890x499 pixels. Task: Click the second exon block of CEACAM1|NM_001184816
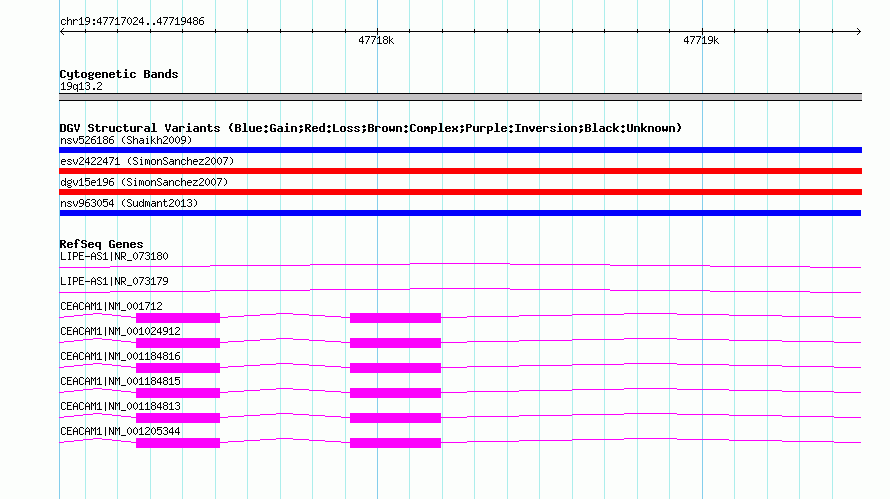(395, 368)
